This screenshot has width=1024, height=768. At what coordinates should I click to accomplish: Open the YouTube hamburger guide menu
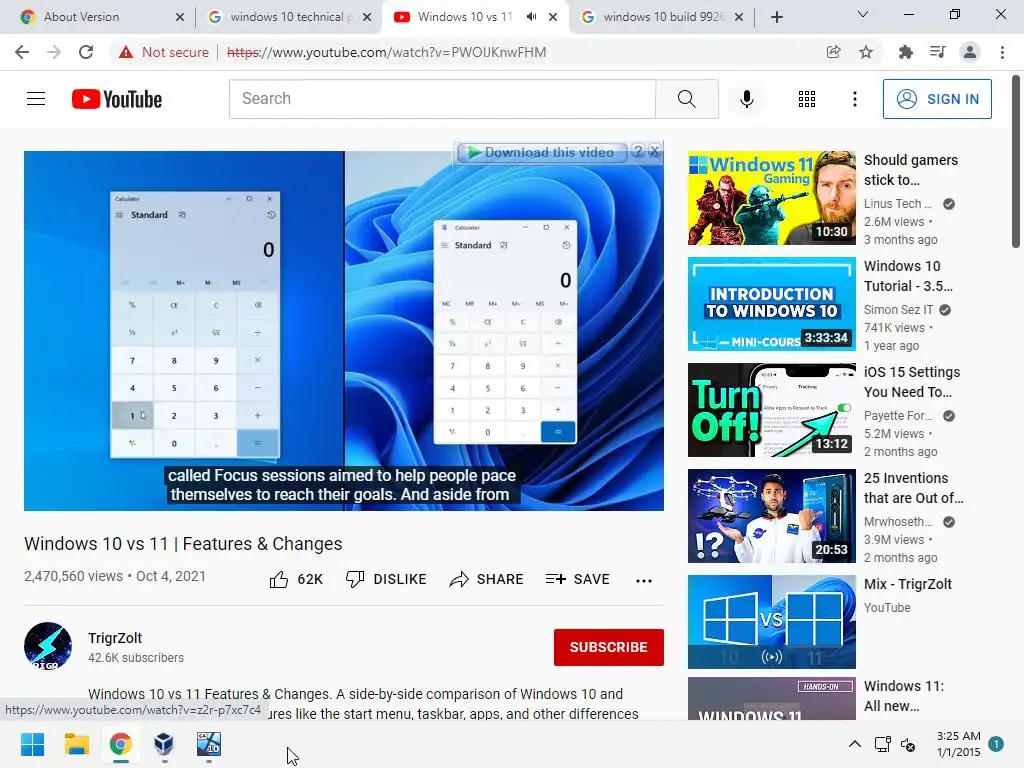pos(36,99)
